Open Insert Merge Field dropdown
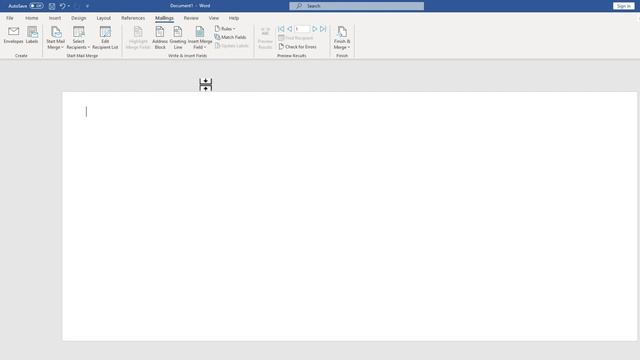Viewport: 640px width, 360px height. [200, 38]
